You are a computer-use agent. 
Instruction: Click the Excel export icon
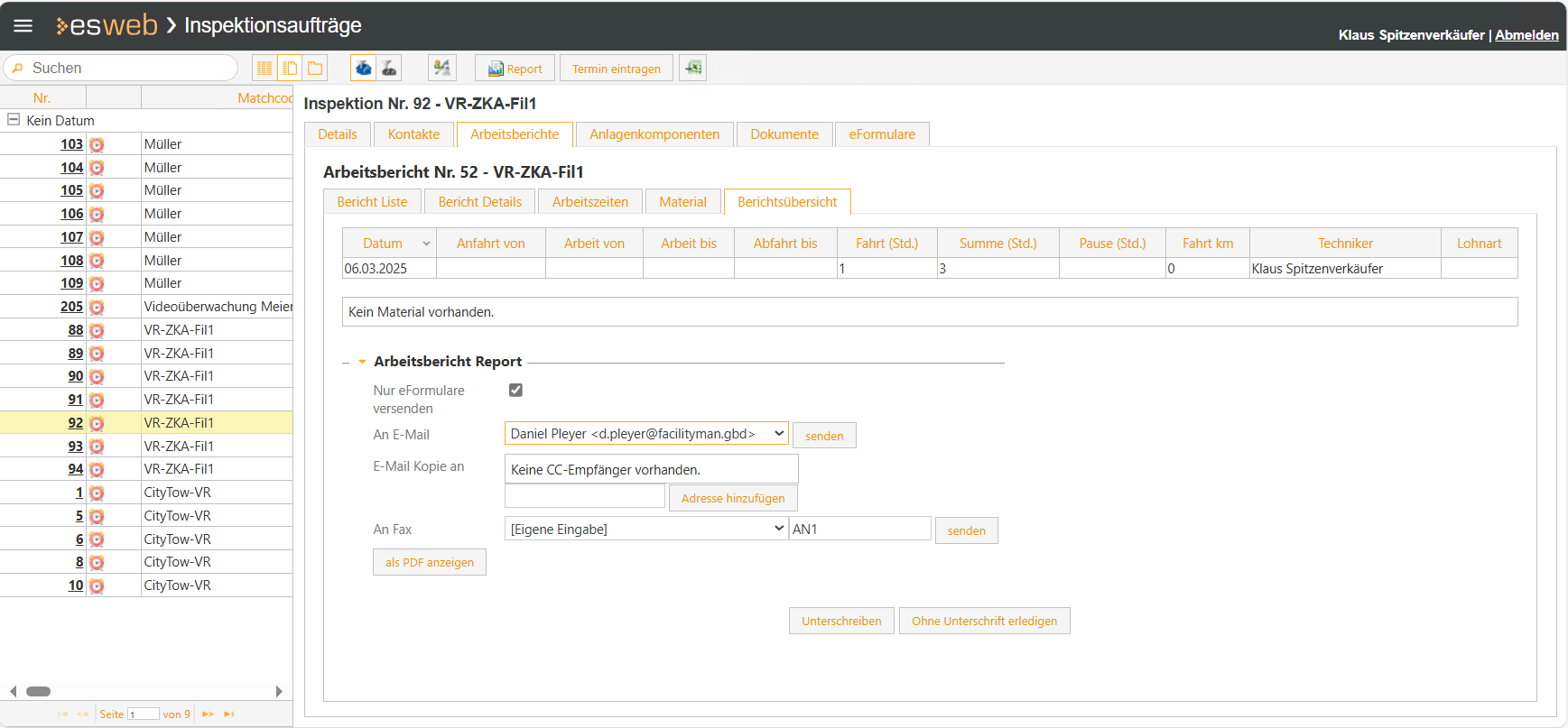(692, 69)
